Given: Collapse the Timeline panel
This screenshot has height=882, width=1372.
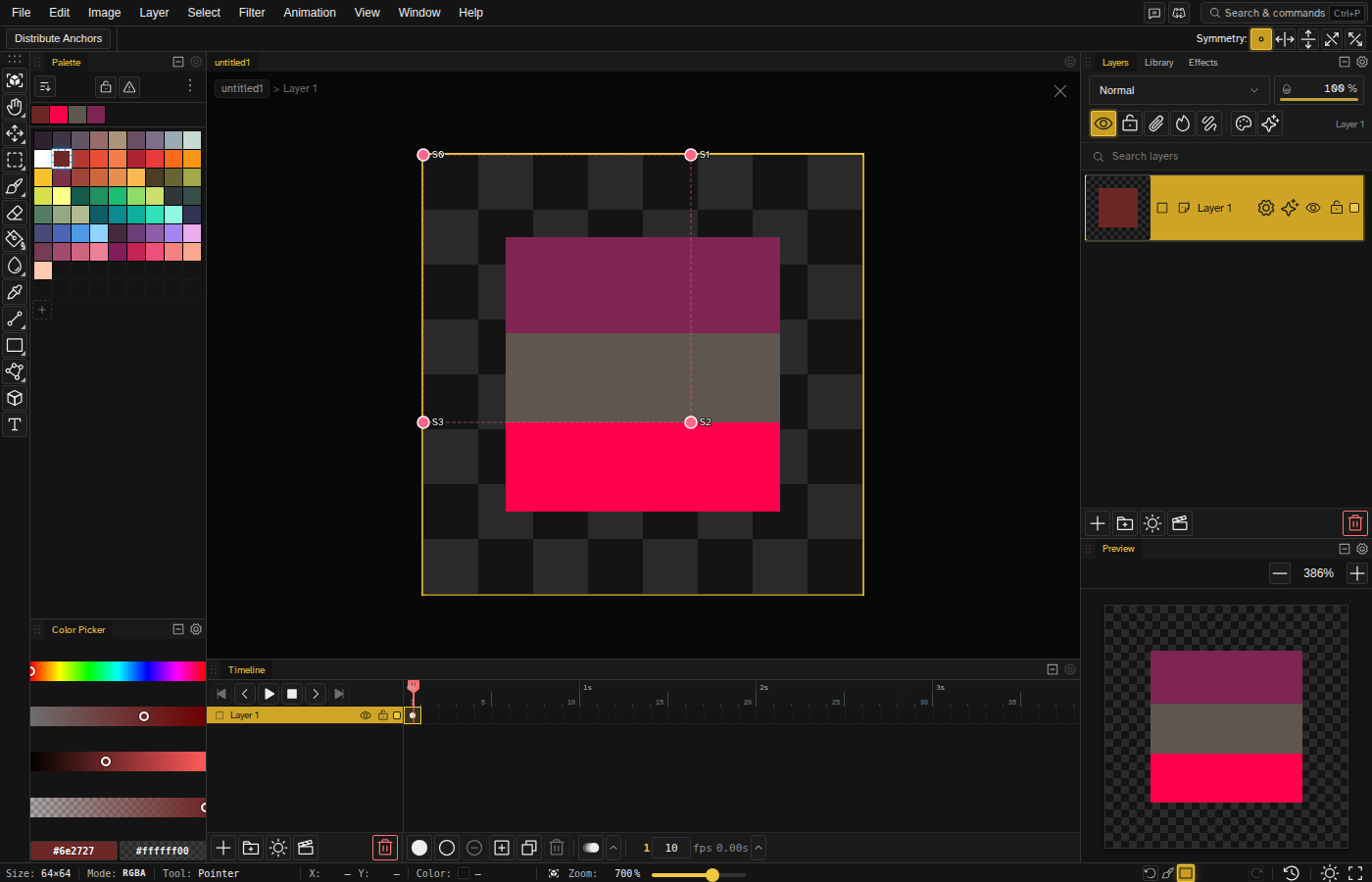Looking at the screenshot, I should point(1053,669).
